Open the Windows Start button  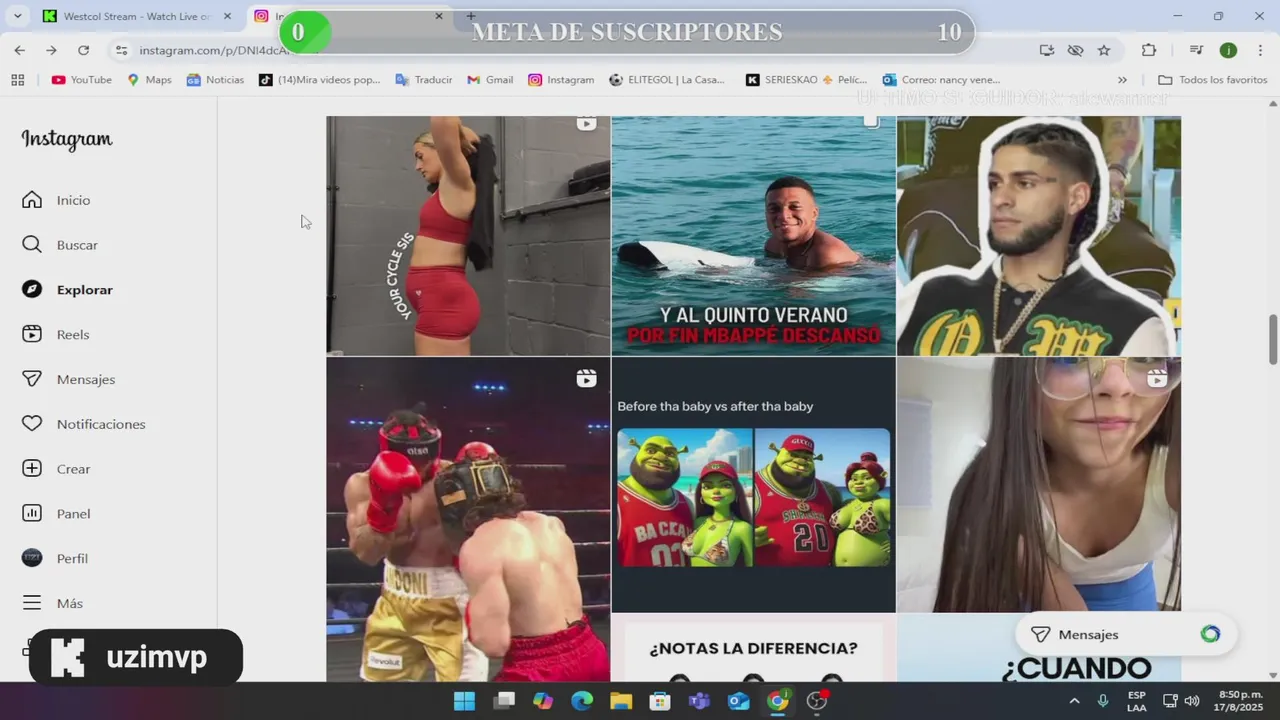click(x=464, y=701)
